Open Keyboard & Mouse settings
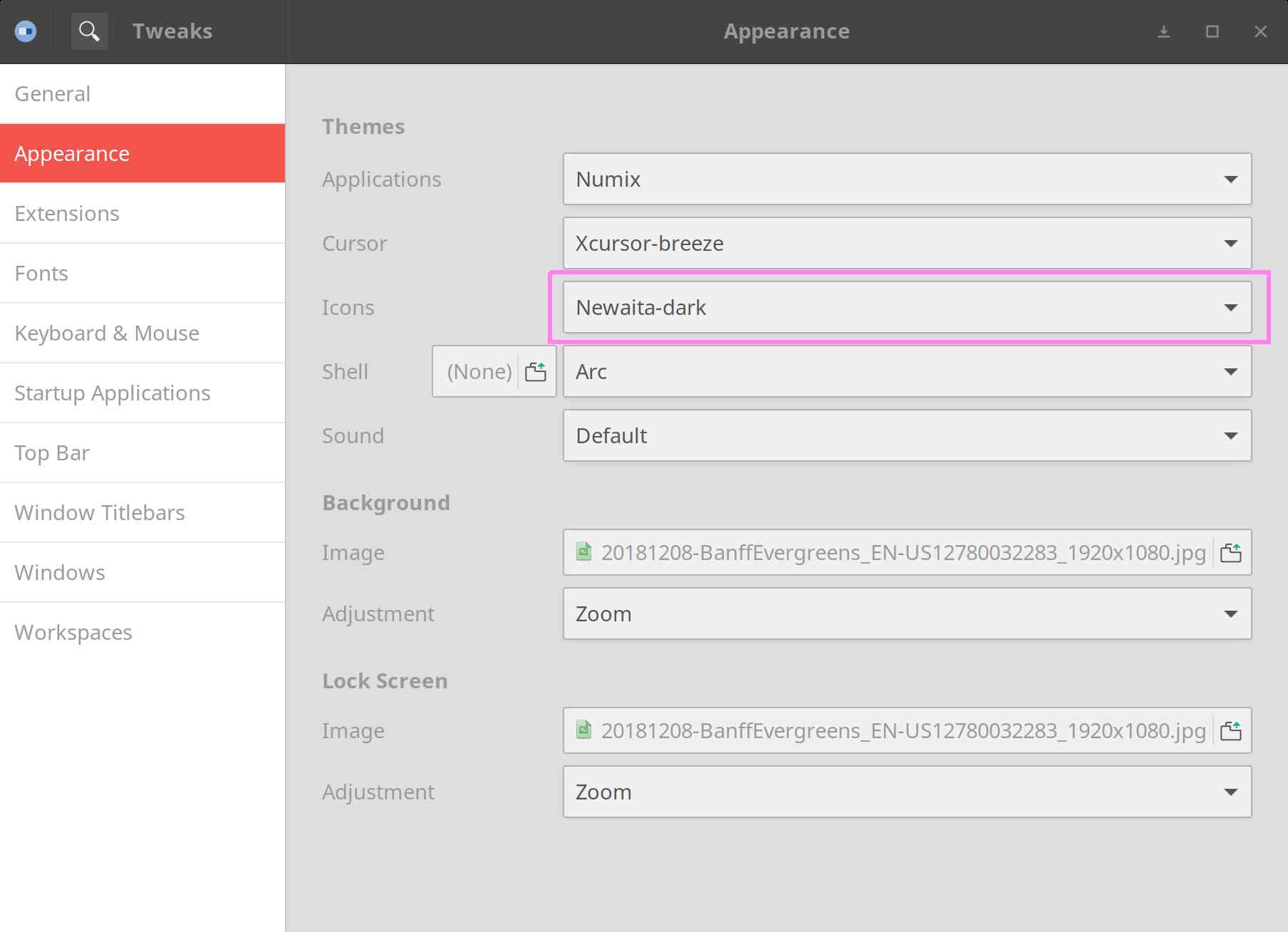Screen dimensions: 1288x932 (142, 333)
